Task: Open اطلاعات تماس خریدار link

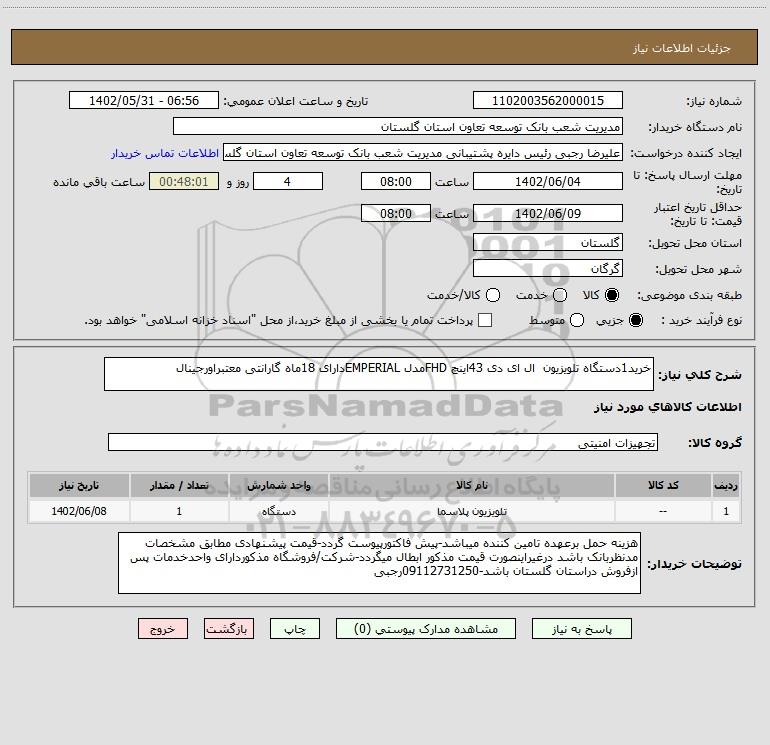Action: tap(165, 153)
